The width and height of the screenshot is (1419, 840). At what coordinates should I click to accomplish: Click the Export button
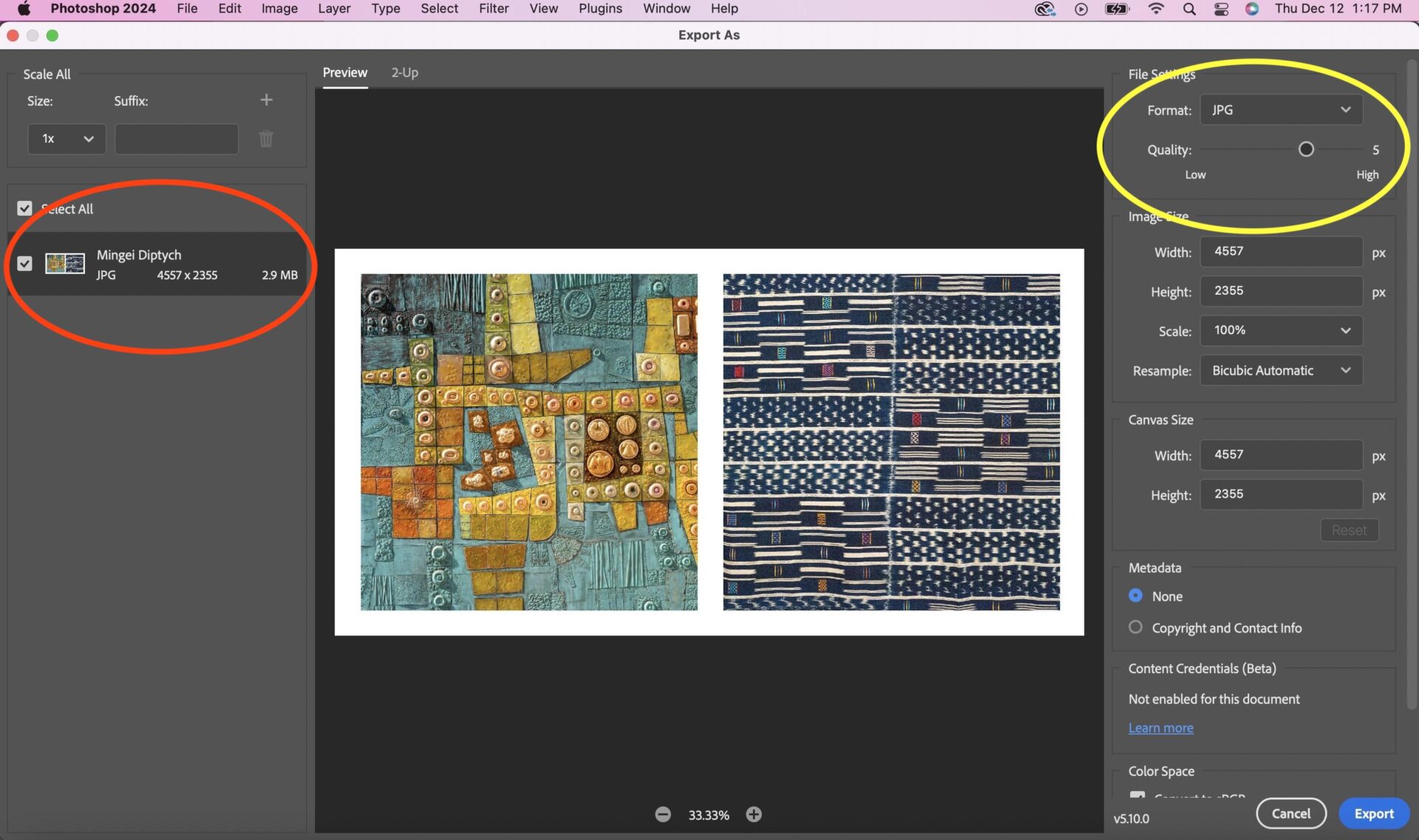click(x=1374, y=813)
